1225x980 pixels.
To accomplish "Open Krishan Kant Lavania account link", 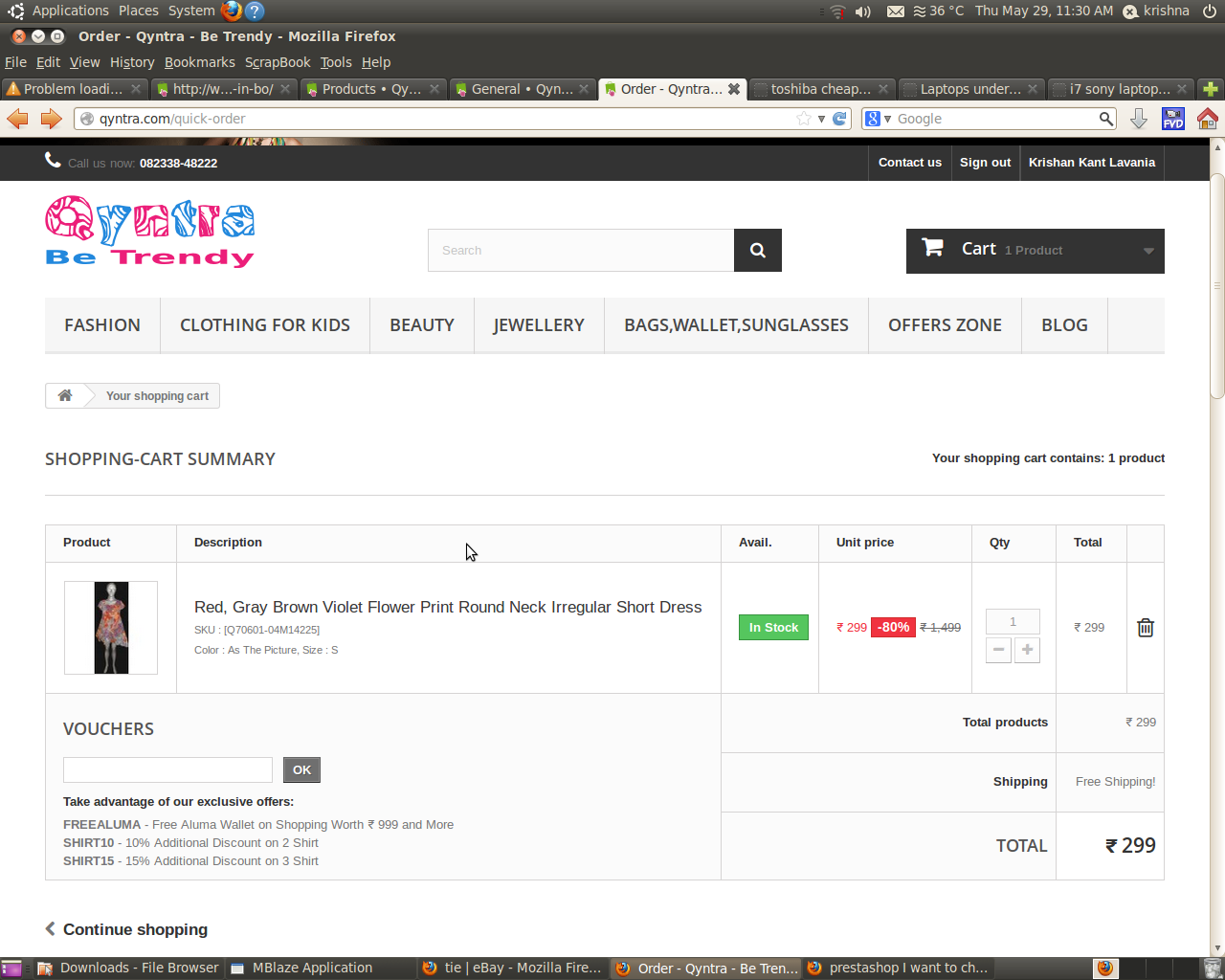I will pos(1092,163).
